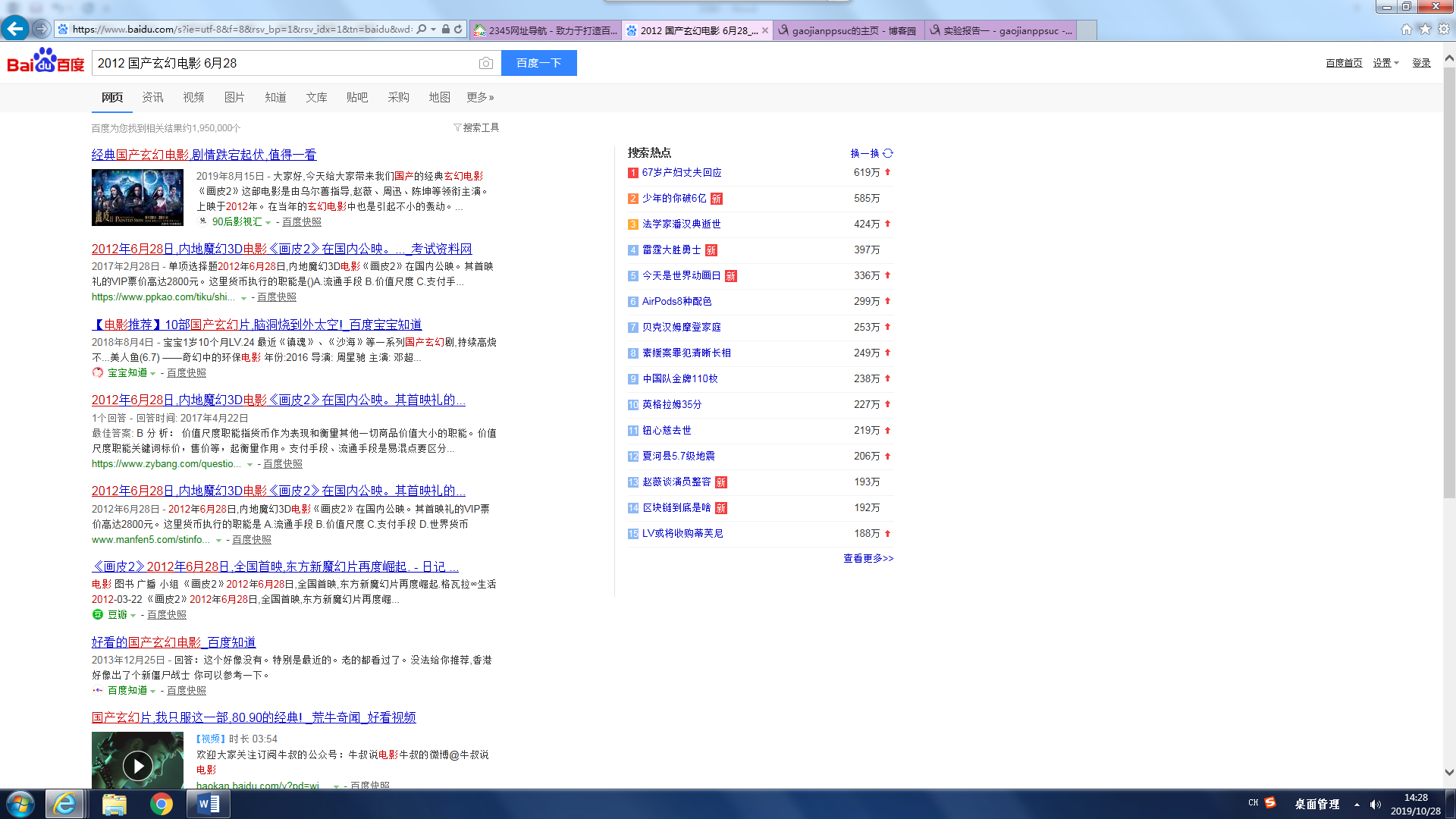The image size is (1456, 819).
Task: Open browser tools gear icon
Action: point(1444,30)
